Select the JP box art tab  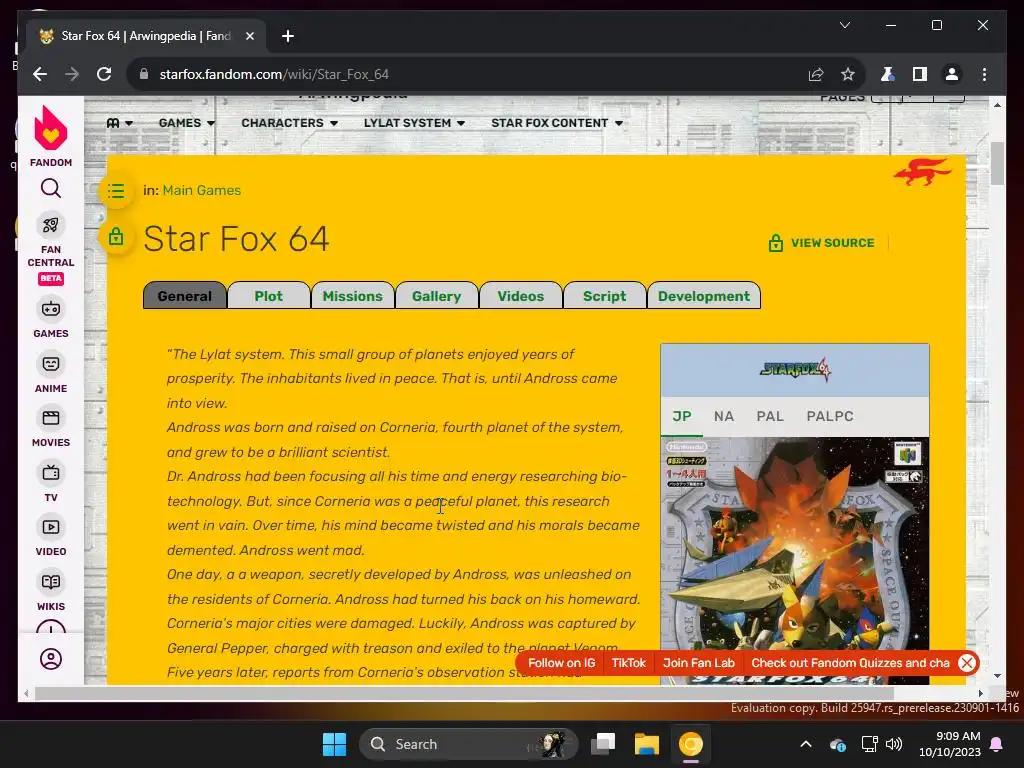click(682, 416)
